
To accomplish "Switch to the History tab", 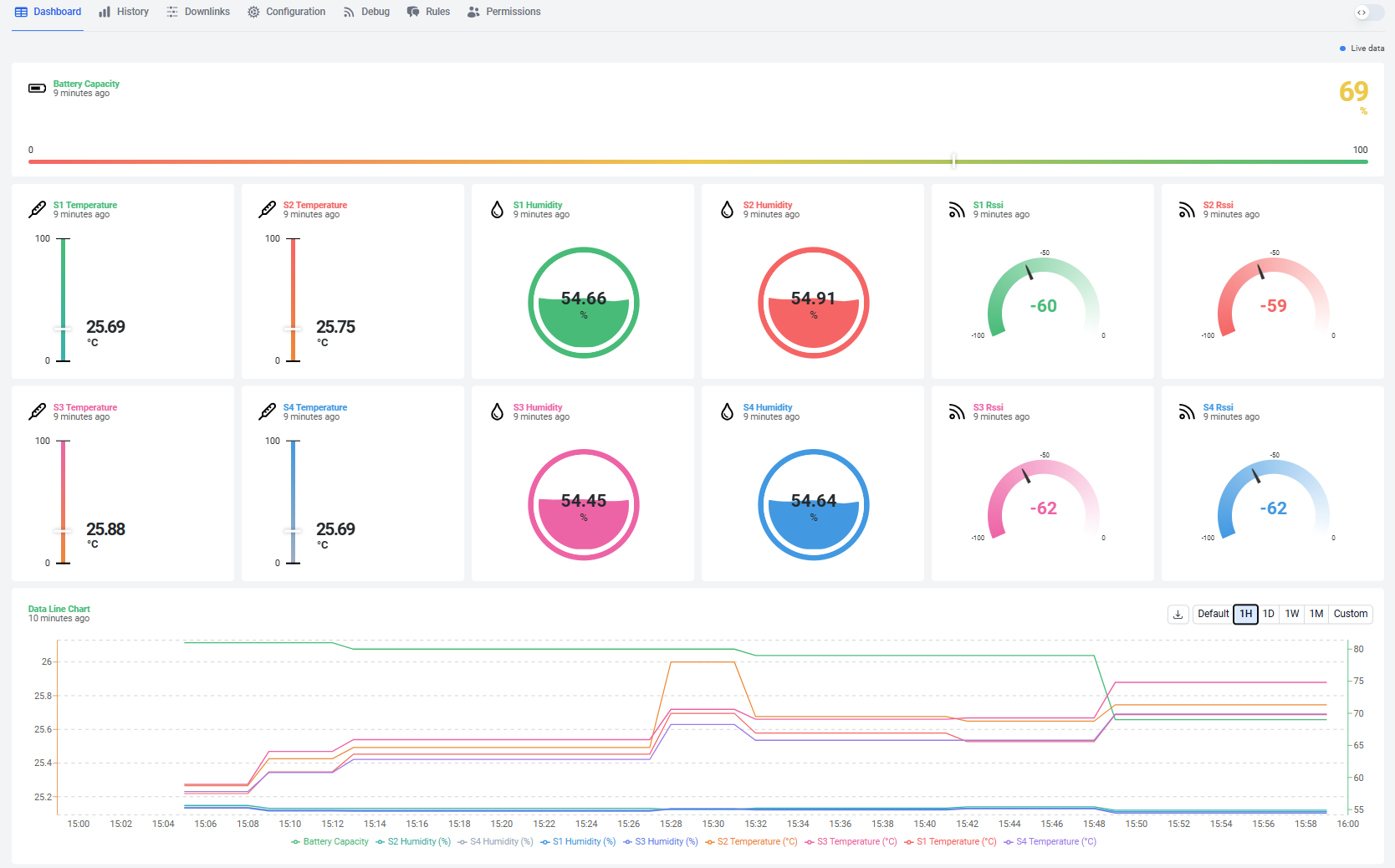I will [x=124, y=12].
